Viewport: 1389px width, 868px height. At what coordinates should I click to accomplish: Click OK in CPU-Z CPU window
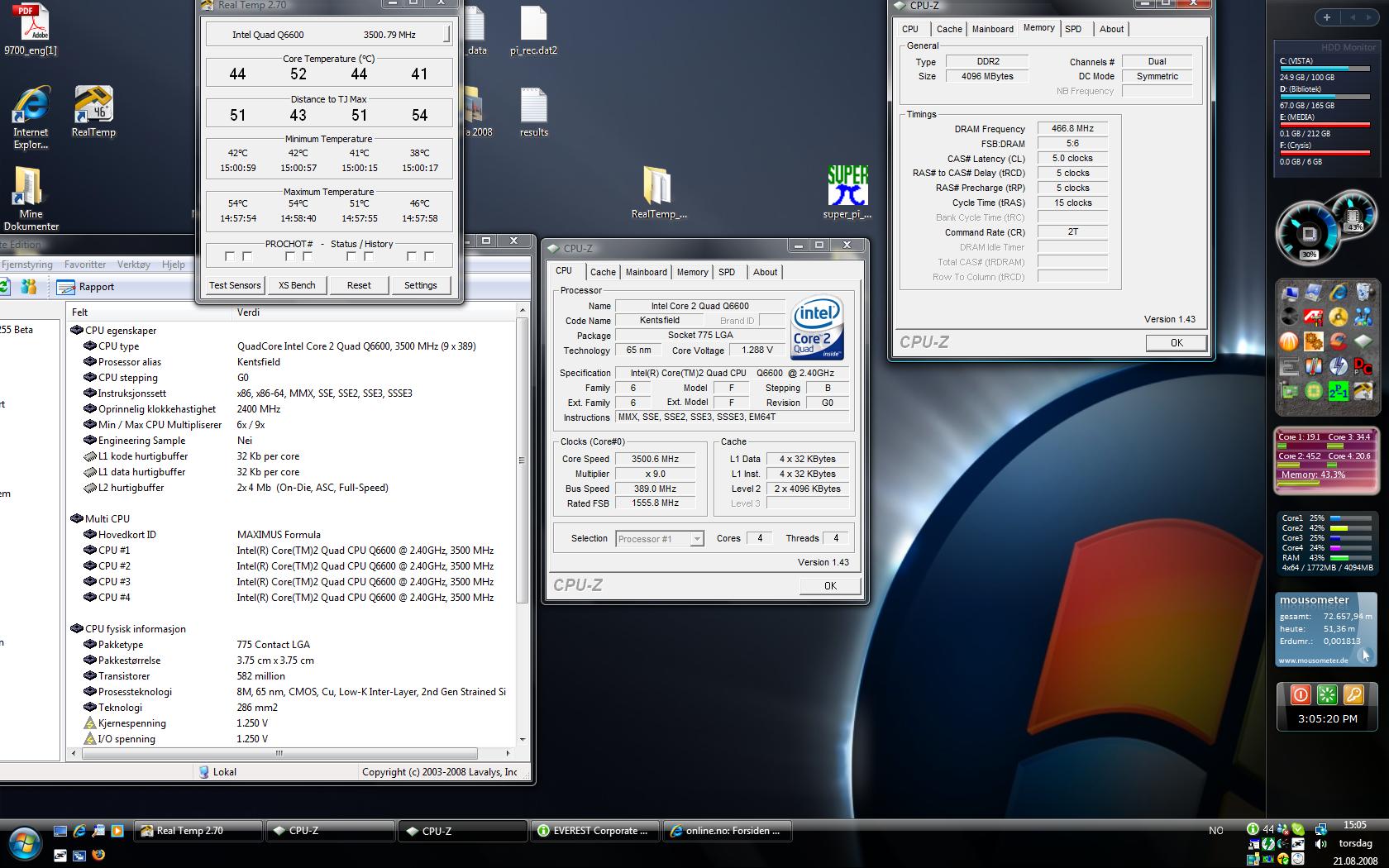[x=830, y=586]
